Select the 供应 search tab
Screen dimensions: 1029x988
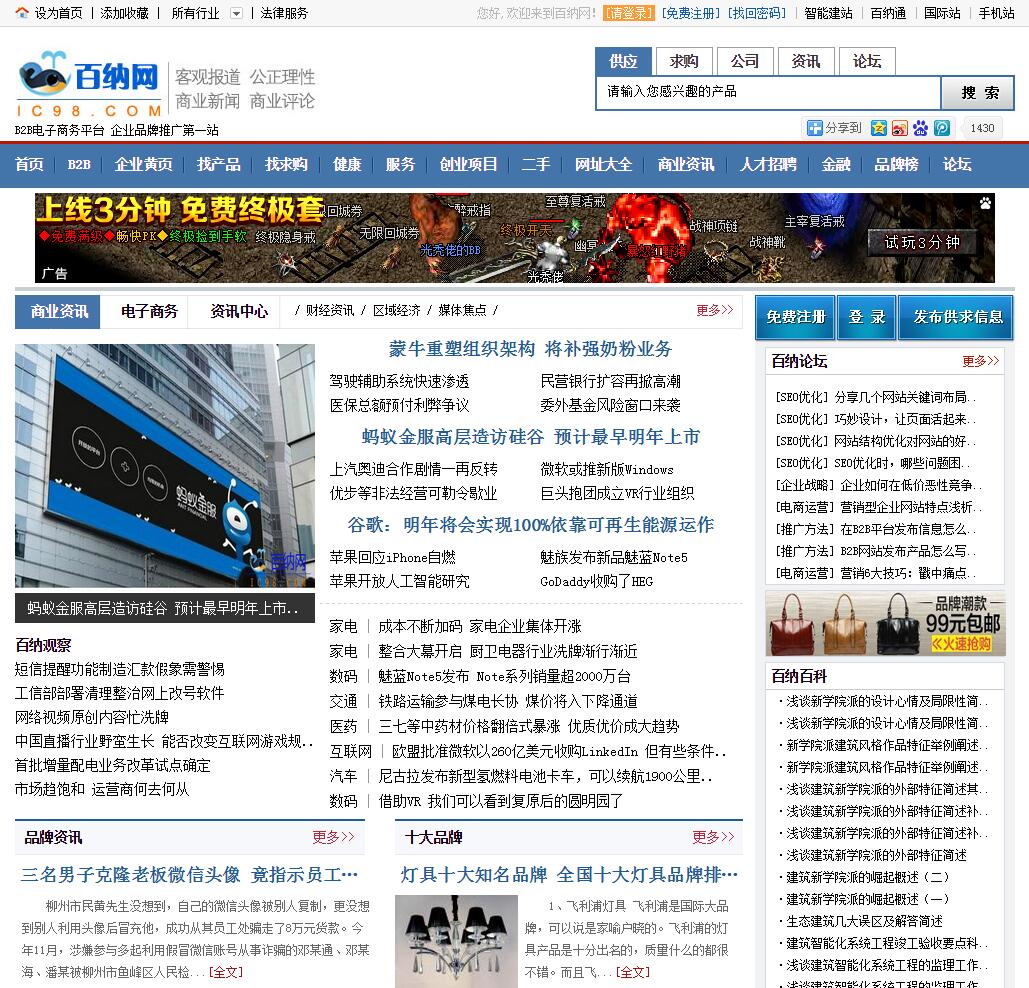(x=623, y=62)
